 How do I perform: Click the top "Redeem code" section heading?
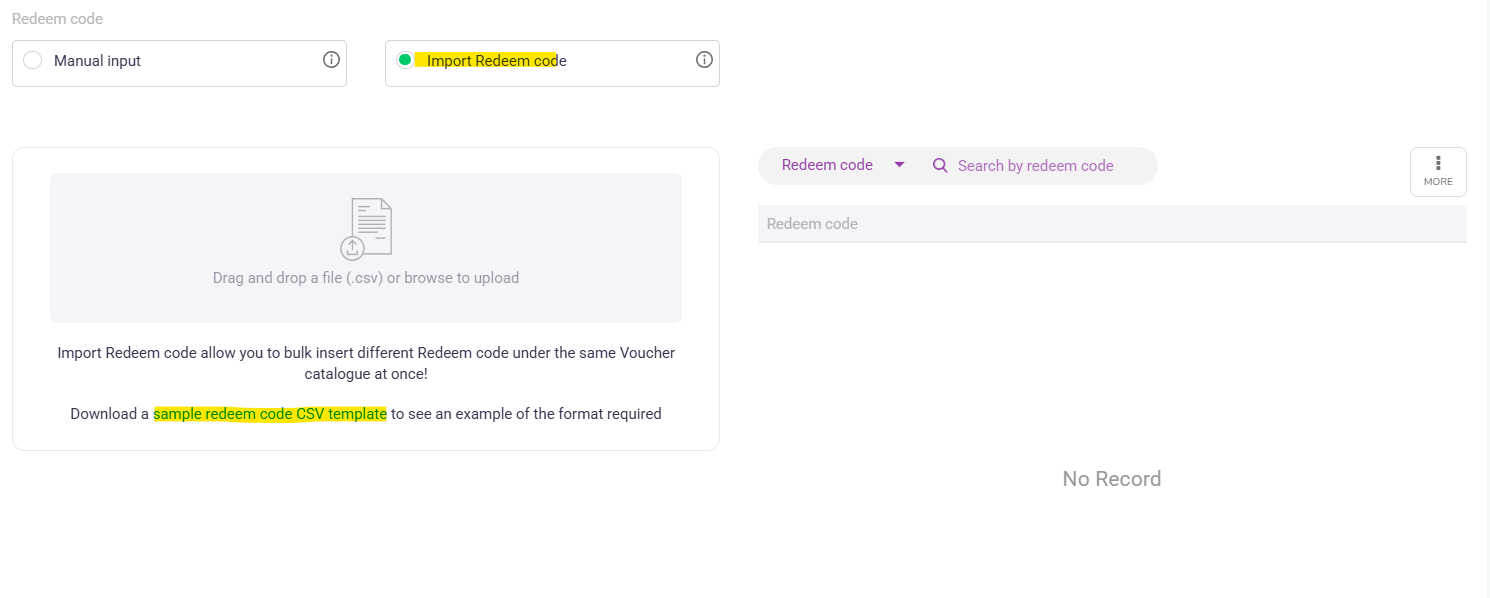click(x=57, y=19)
